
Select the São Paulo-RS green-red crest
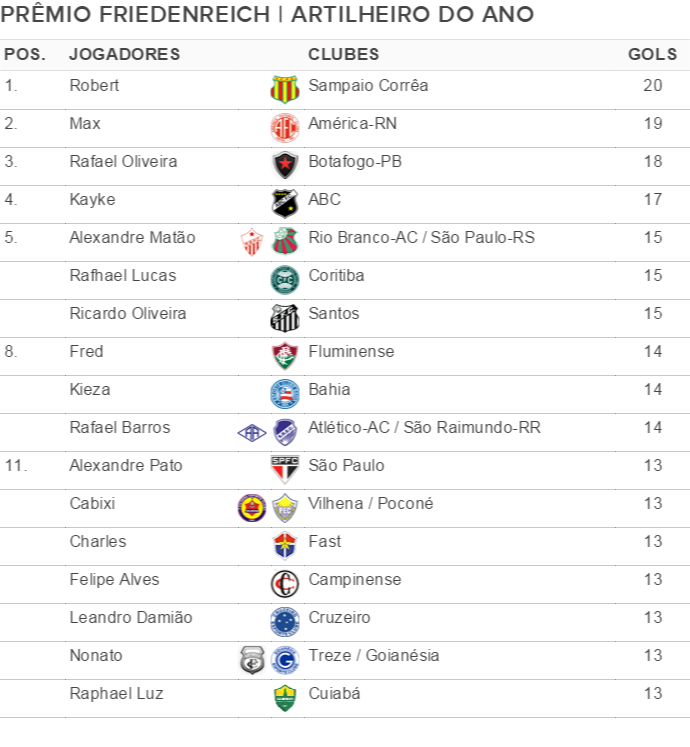pyautogui.click(x=285, y=241)
